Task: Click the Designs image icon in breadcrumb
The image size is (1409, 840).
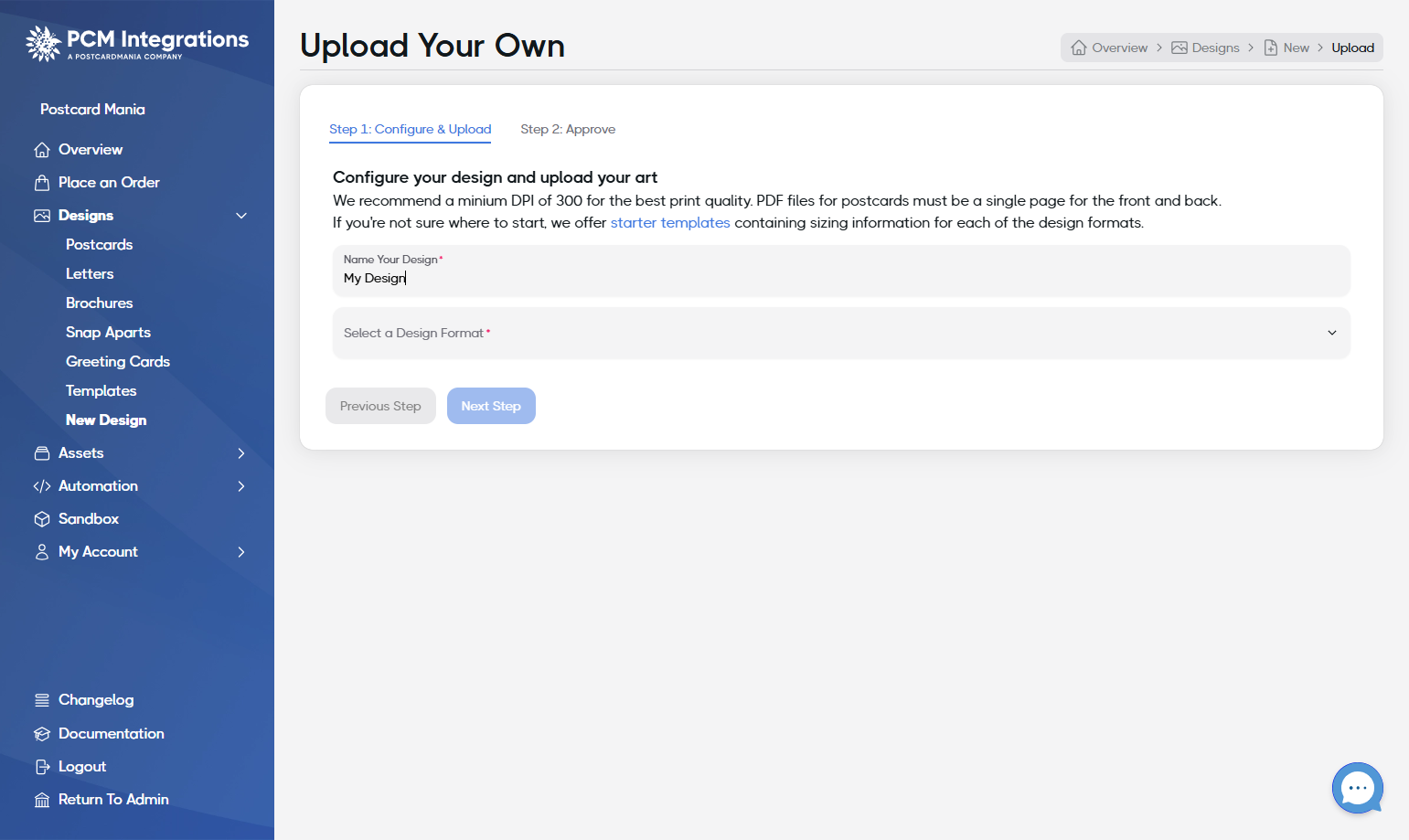Action: click(x=1180, y=48)
